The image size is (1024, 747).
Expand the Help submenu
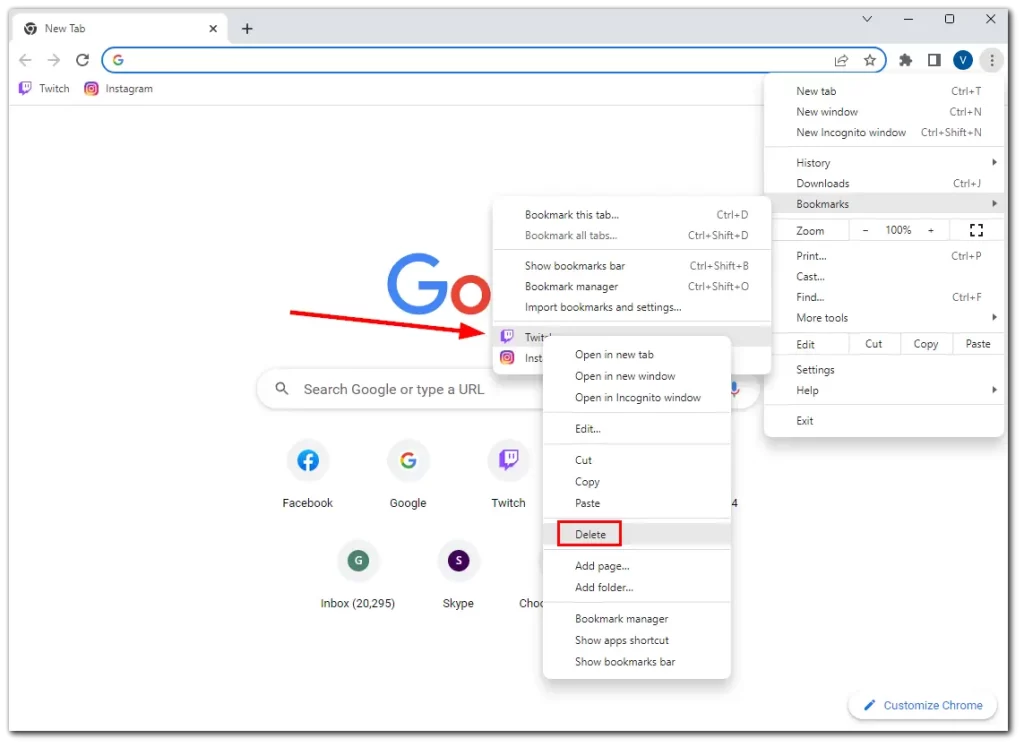click(884, 390)
